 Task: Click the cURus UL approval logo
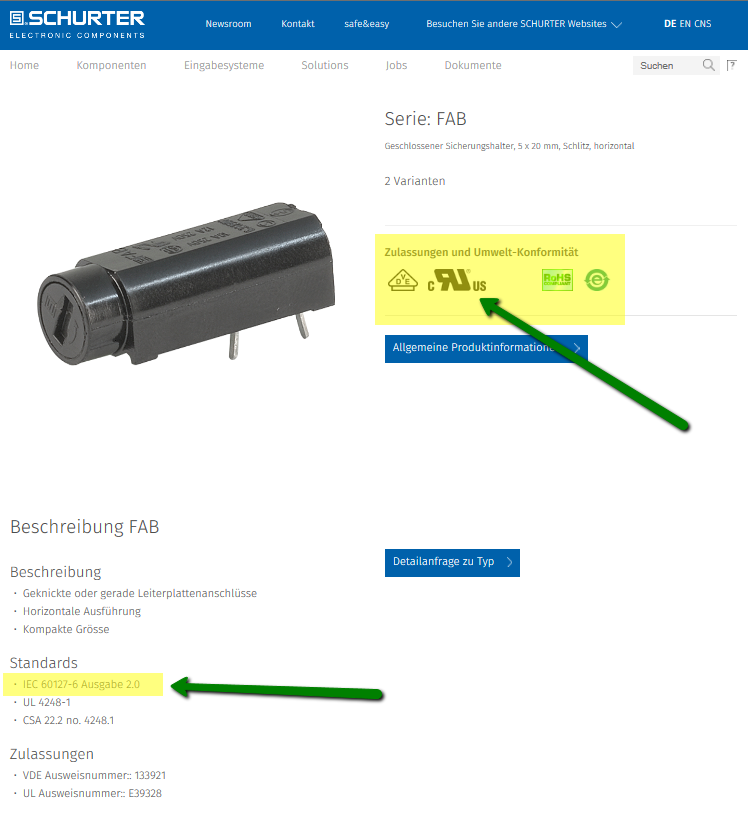pyautogui.click(x=457, y=280)
